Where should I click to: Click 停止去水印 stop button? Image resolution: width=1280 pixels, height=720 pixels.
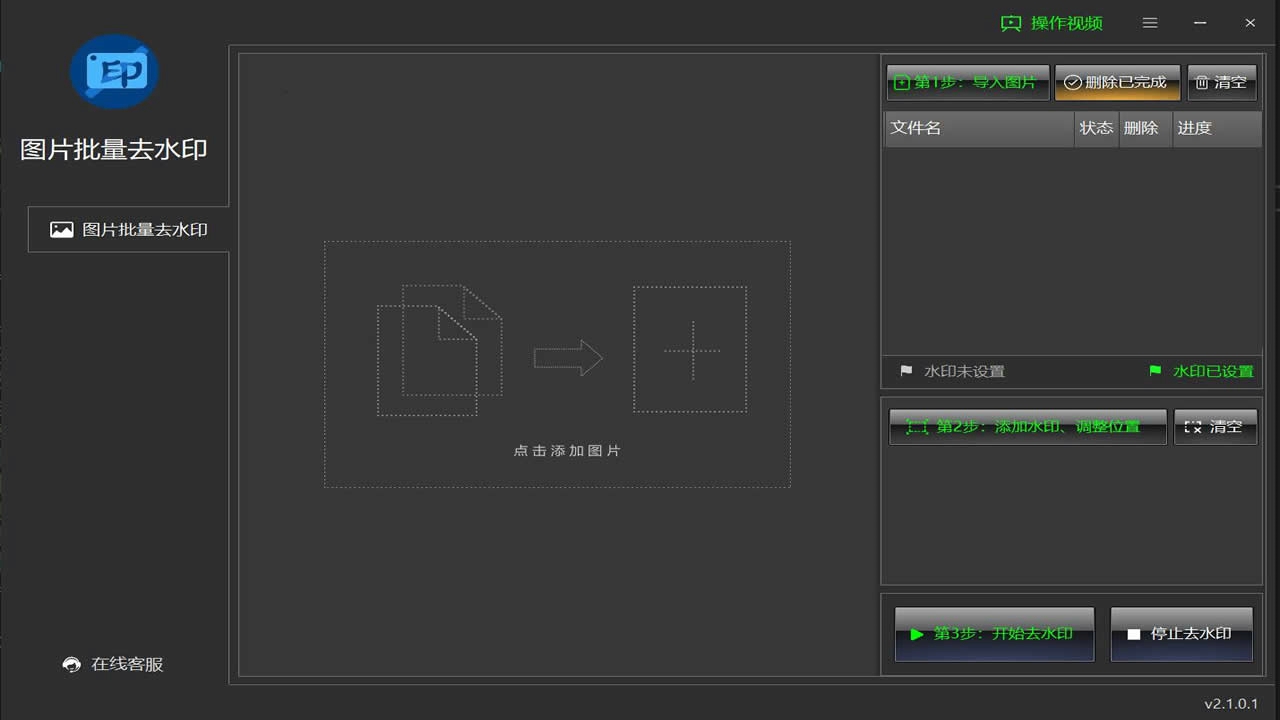point(1180,634)
